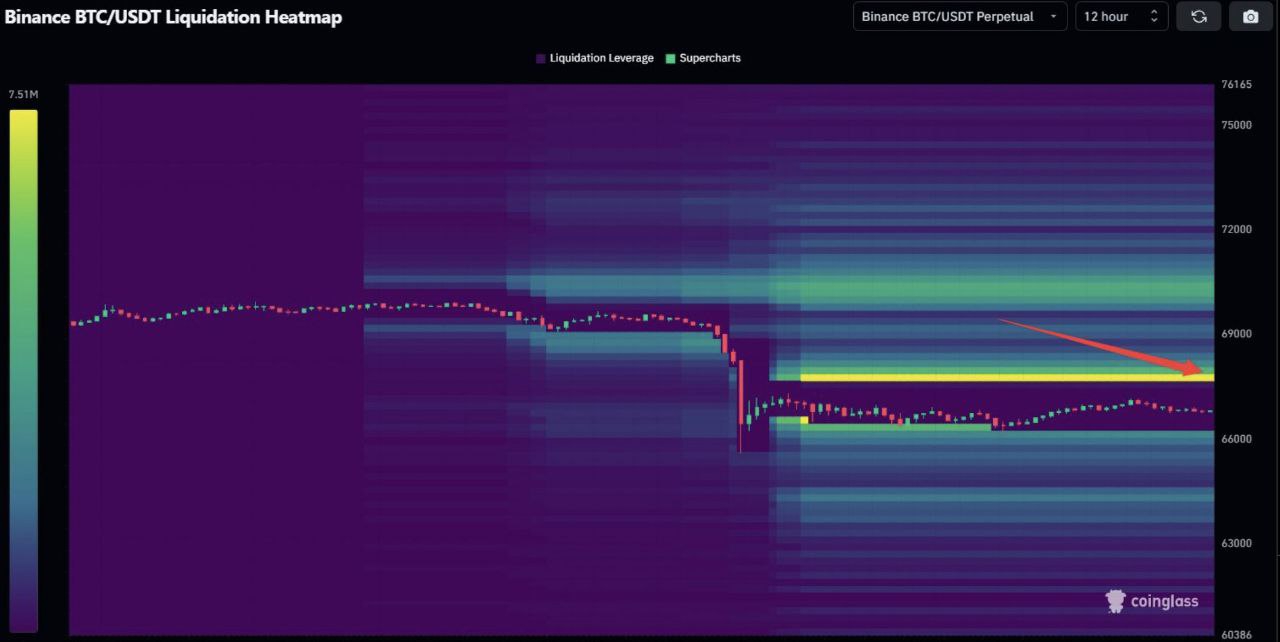Click the 69000 price axis label
The width and height of the screenshot is (1280, 642).
click(x=1237, y=334)
